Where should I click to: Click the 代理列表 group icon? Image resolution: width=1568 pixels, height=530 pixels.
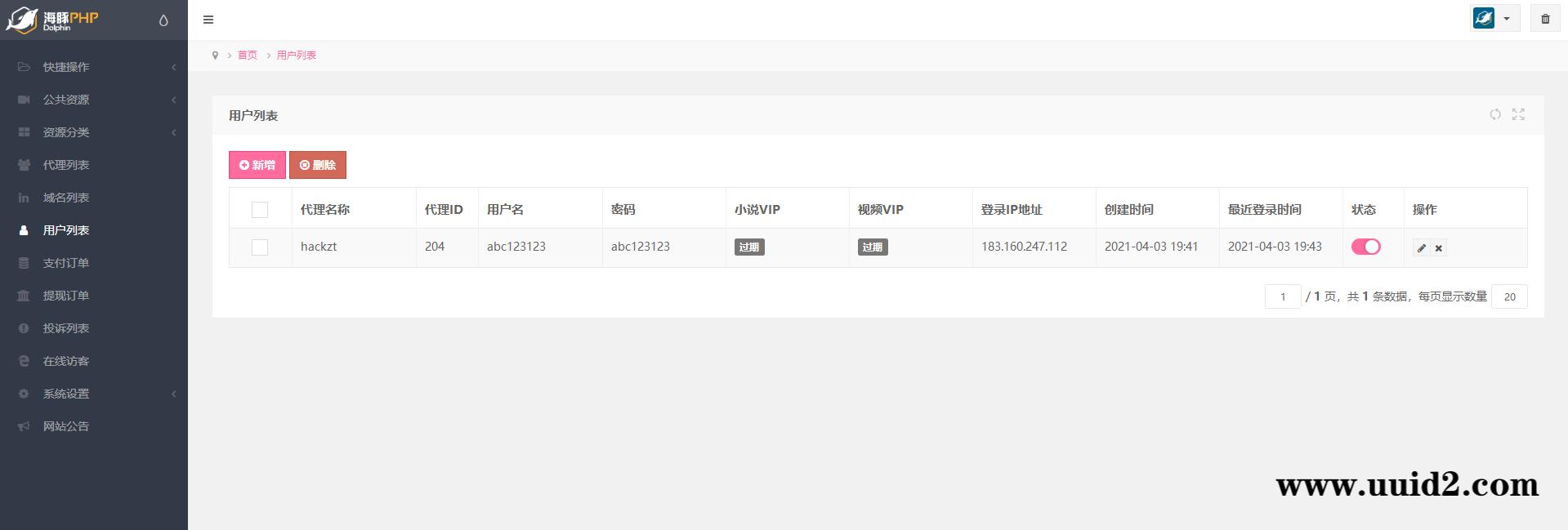[x=24, y=165]
